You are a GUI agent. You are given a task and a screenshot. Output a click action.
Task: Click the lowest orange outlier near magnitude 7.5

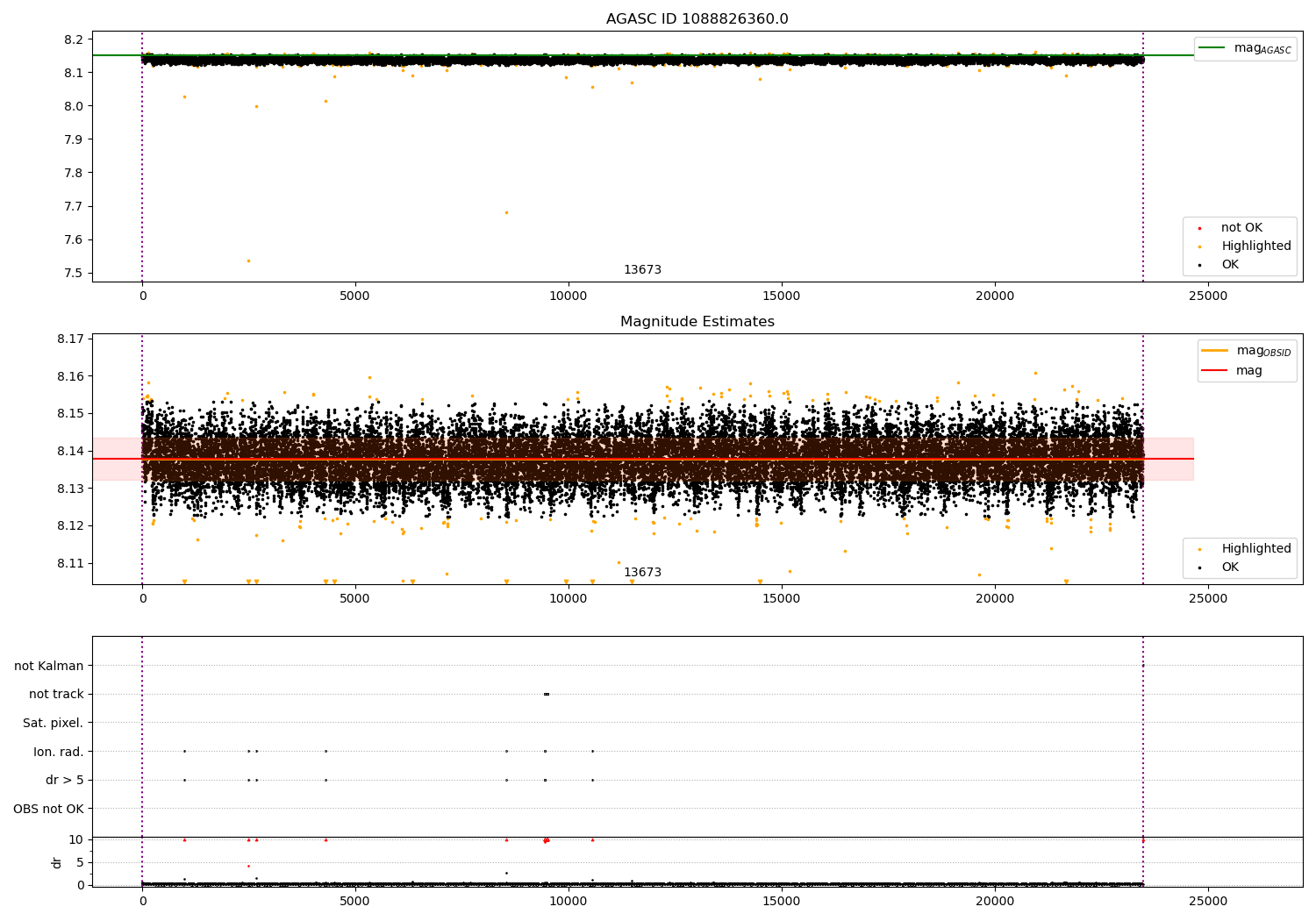click(x=248, y=261)
